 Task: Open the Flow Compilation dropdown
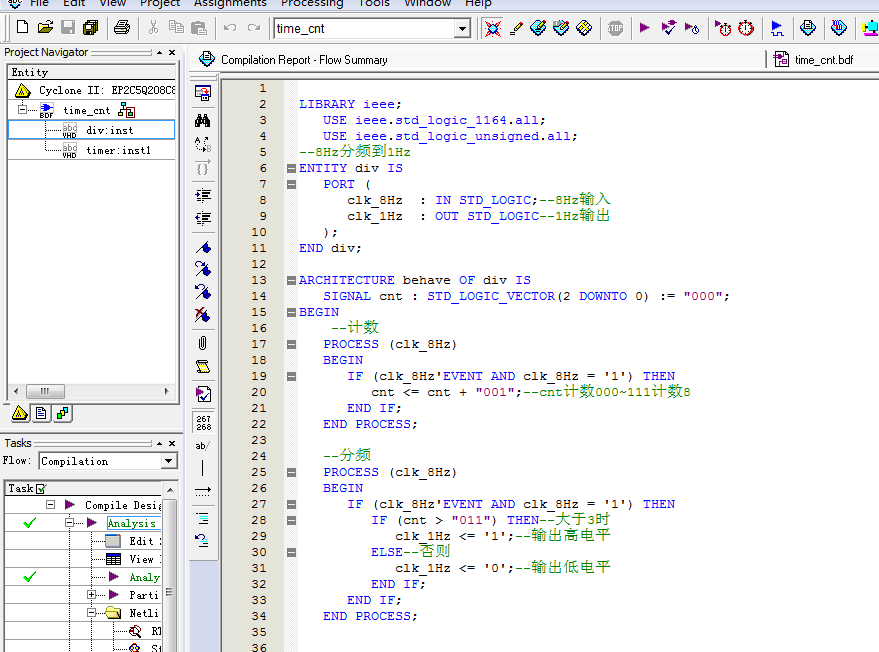168,461
